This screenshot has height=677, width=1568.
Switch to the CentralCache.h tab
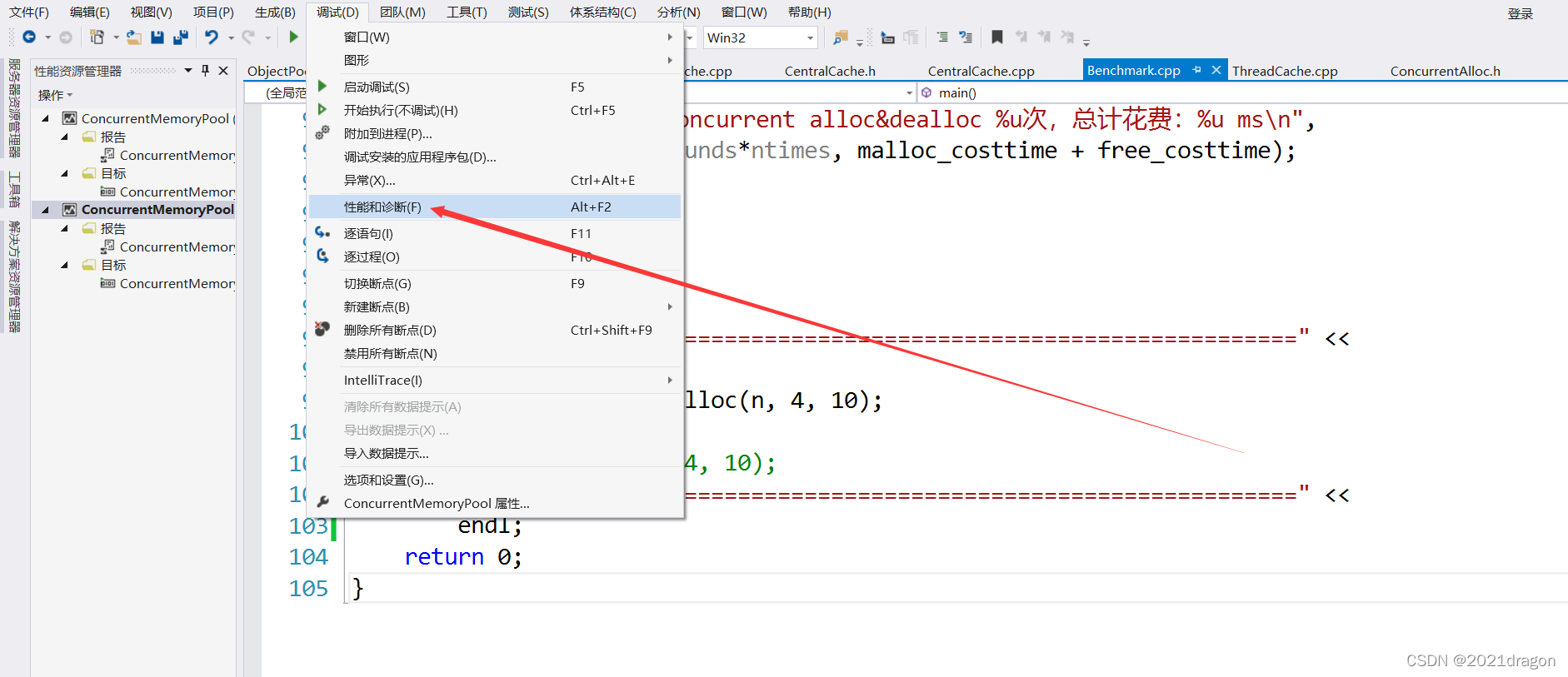point(830,71)
